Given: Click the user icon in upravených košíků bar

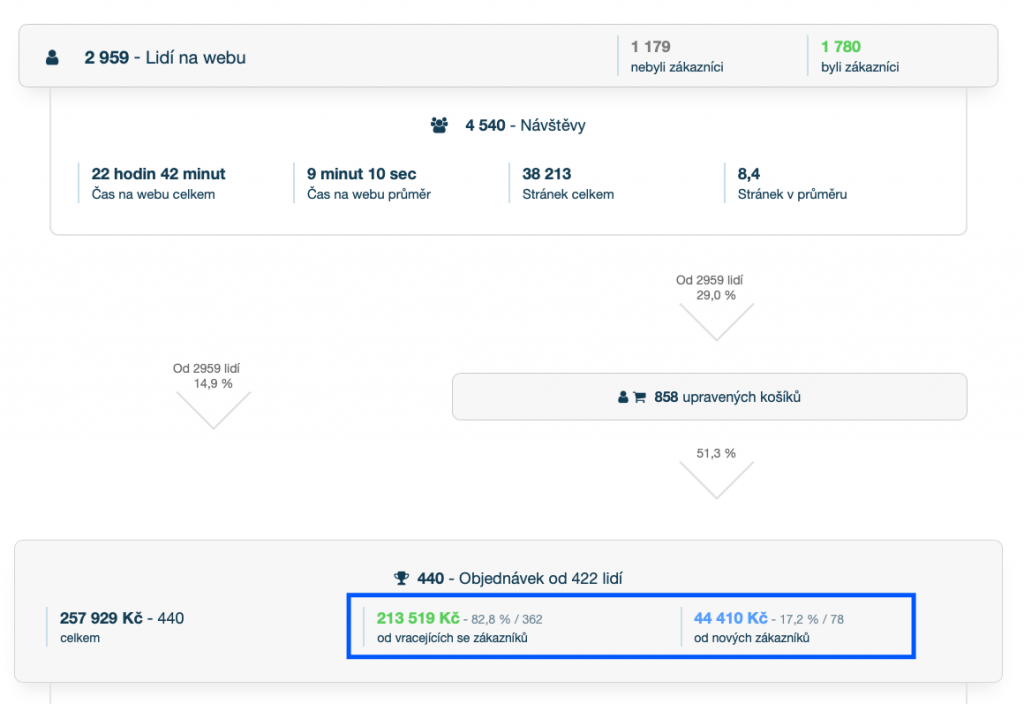Looking at the screenshot, I should pyautogui.click(x=623, y=397).
